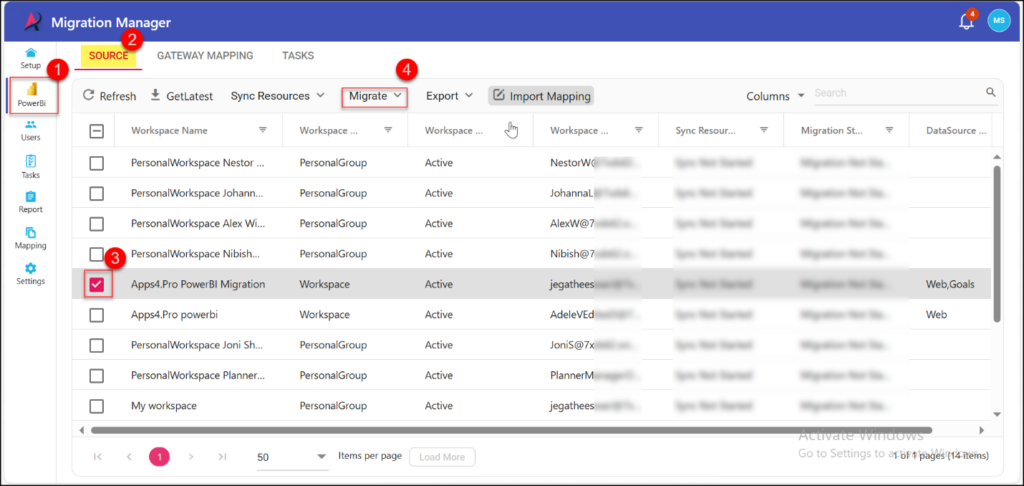Viewport: 1024px width, 486px height.
Task: Click the Apps4.Pro powerbi name cell
Action: pyautogui.click(x=174, y=314)
